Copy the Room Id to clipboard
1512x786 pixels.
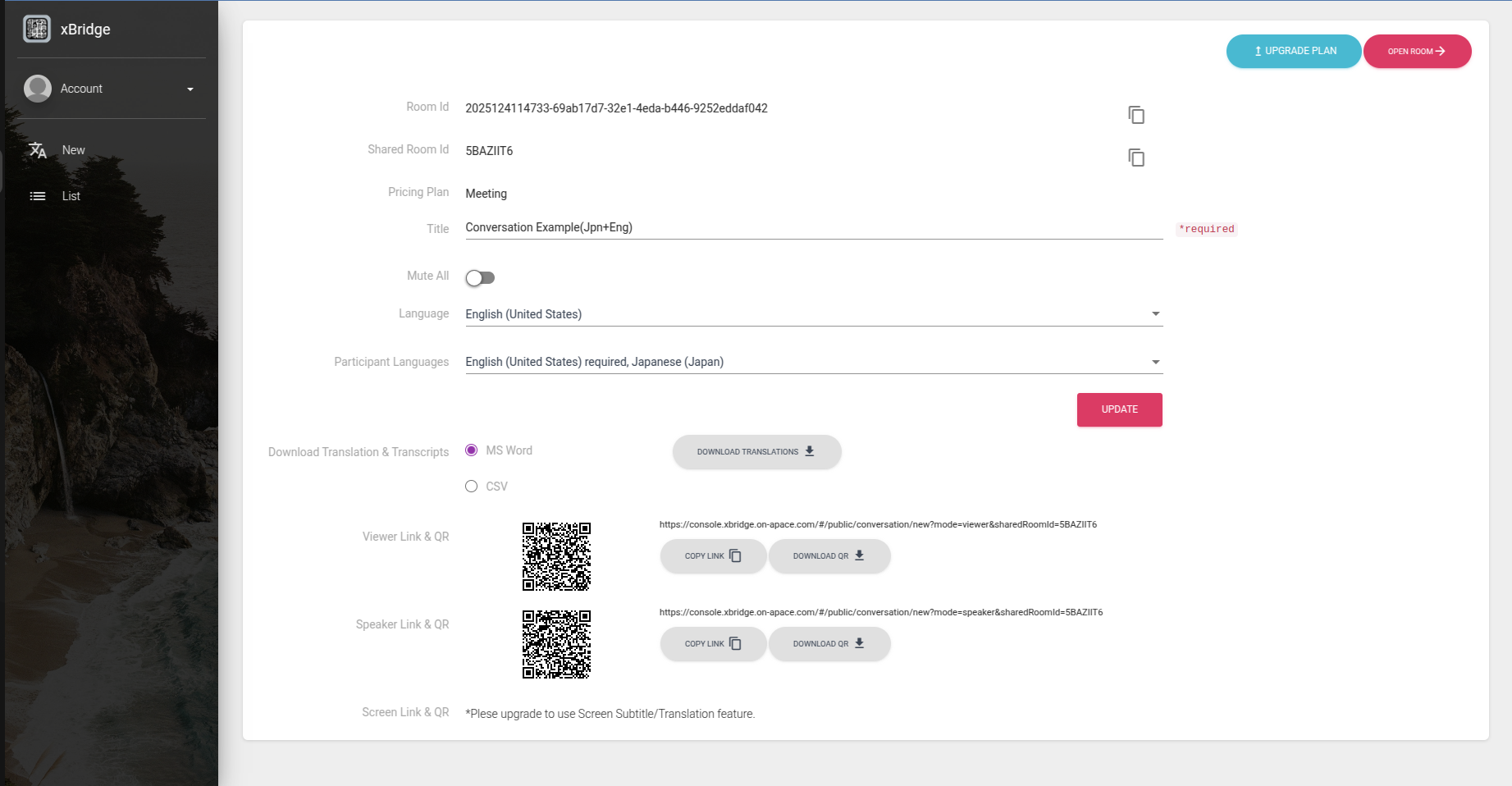1135,115
